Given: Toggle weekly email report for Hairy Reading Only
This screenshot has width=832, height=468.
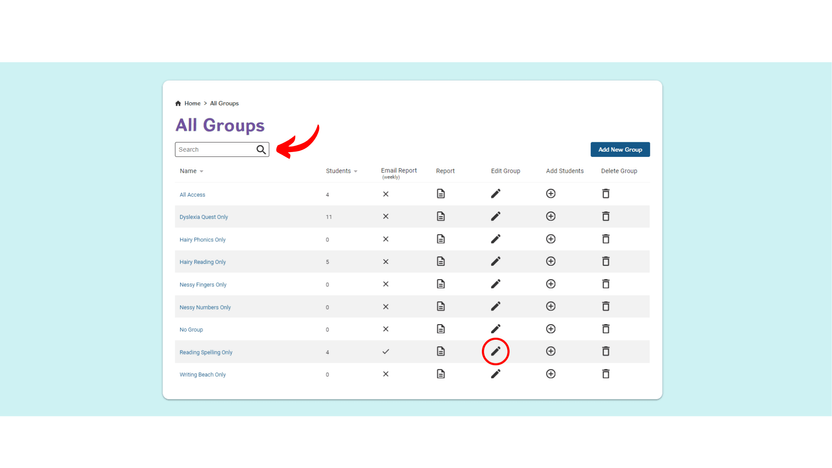Looking at the screenshot, I should pyautogui.click(x=386, y=262).
